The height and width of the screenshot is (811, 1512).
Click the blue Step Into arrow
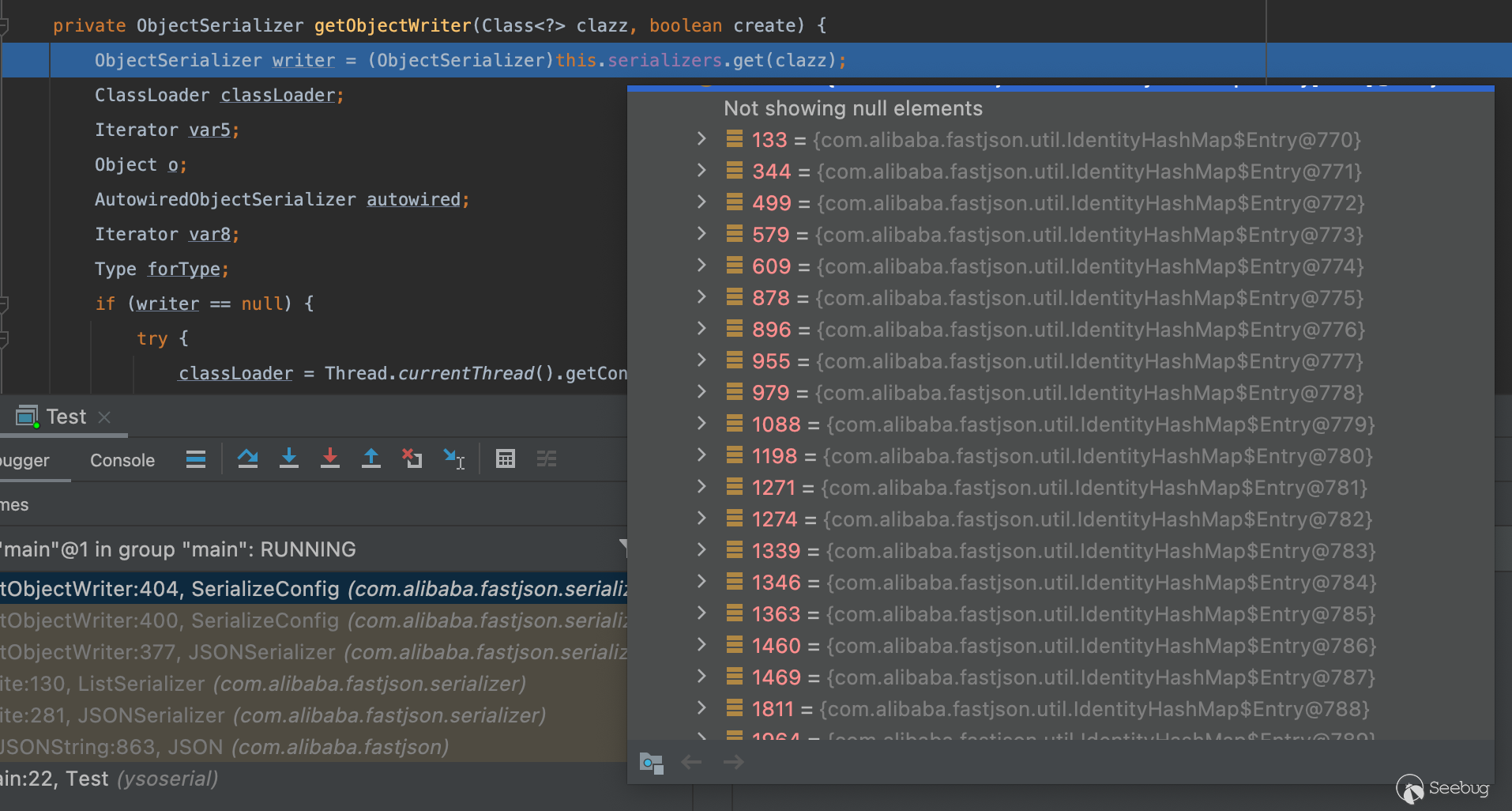(x=289, y=458)
